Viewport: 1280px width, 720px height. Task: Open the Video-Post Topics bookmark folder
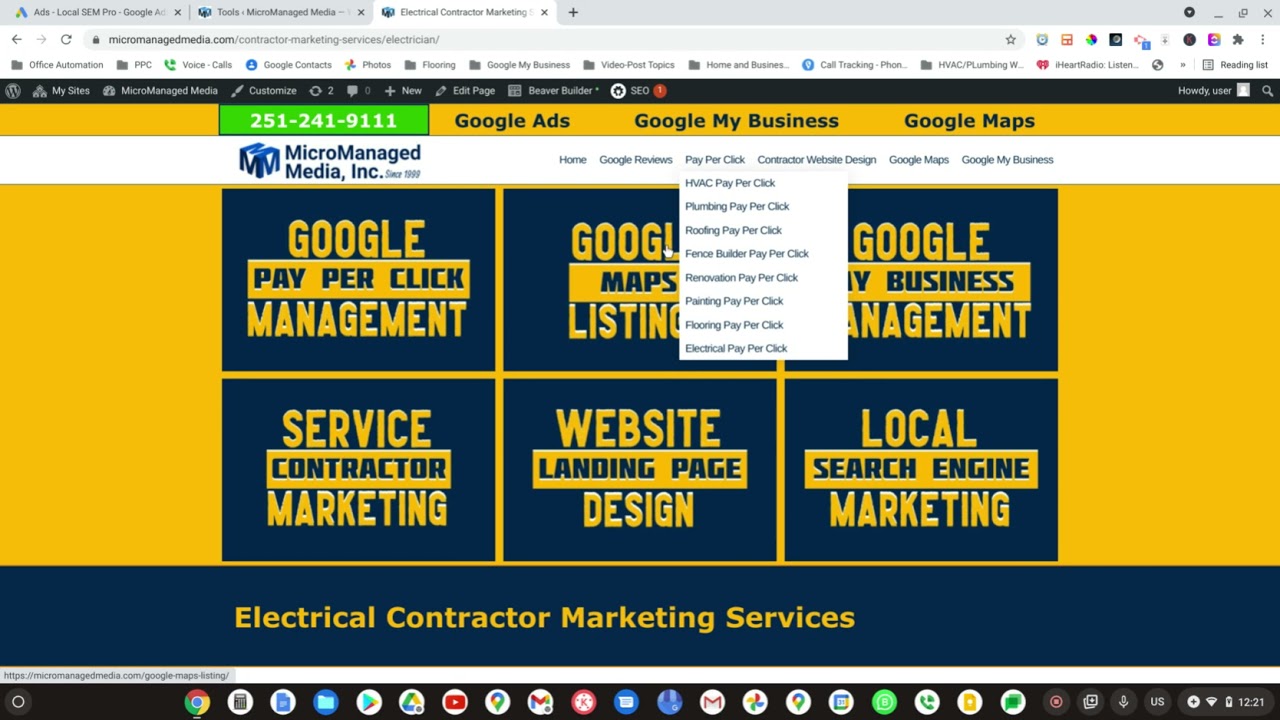click(x=628, y=65)
